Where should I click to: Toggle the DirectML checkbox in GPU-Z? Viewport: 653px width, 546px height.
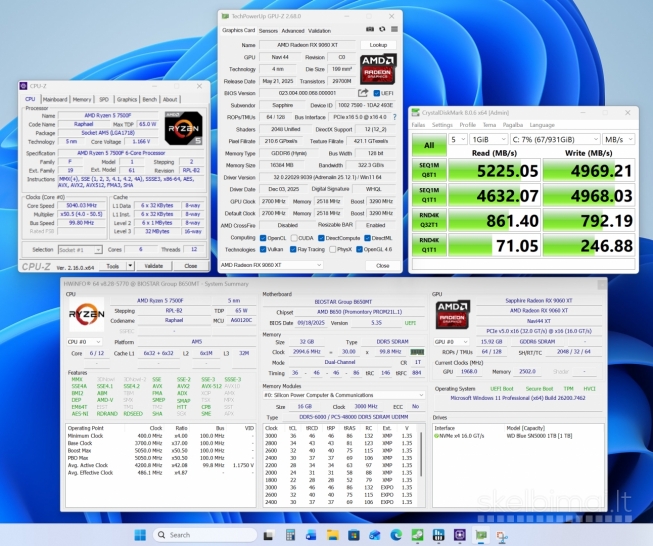coord(367,238)
